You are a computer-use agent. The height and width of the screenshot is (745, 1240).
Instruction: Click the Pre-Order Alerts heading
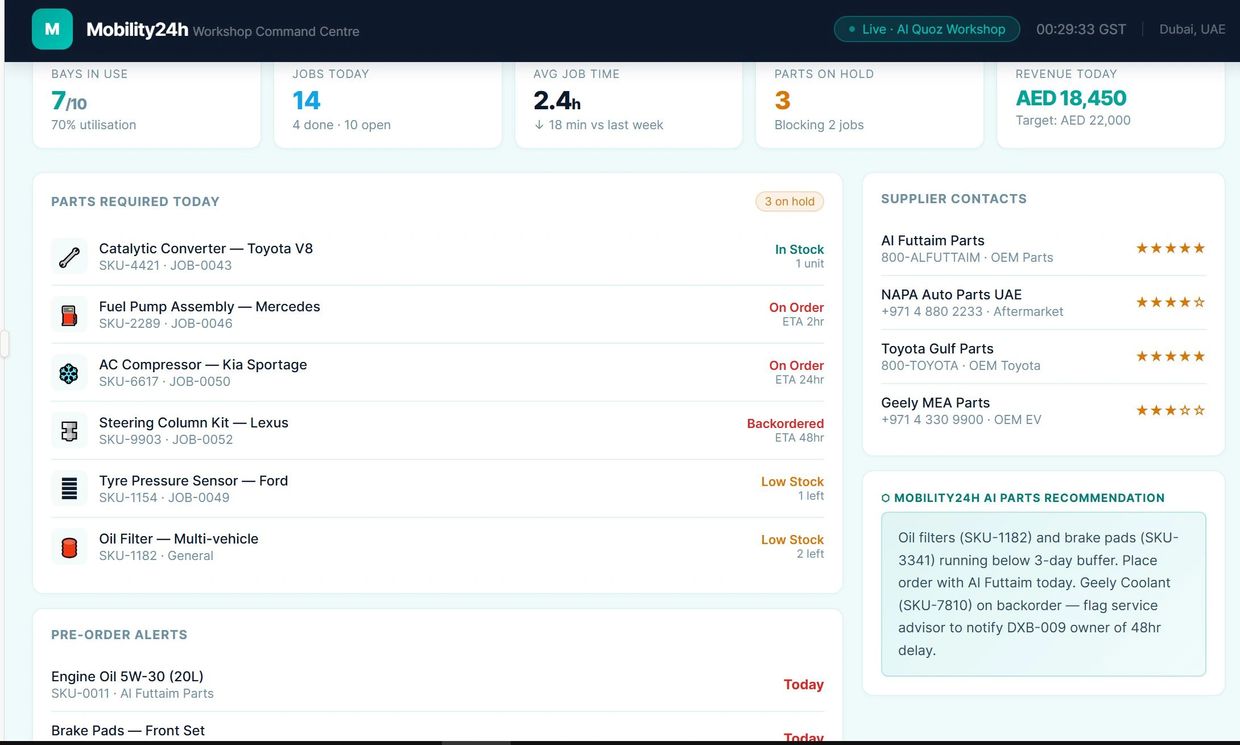point(119,634)
